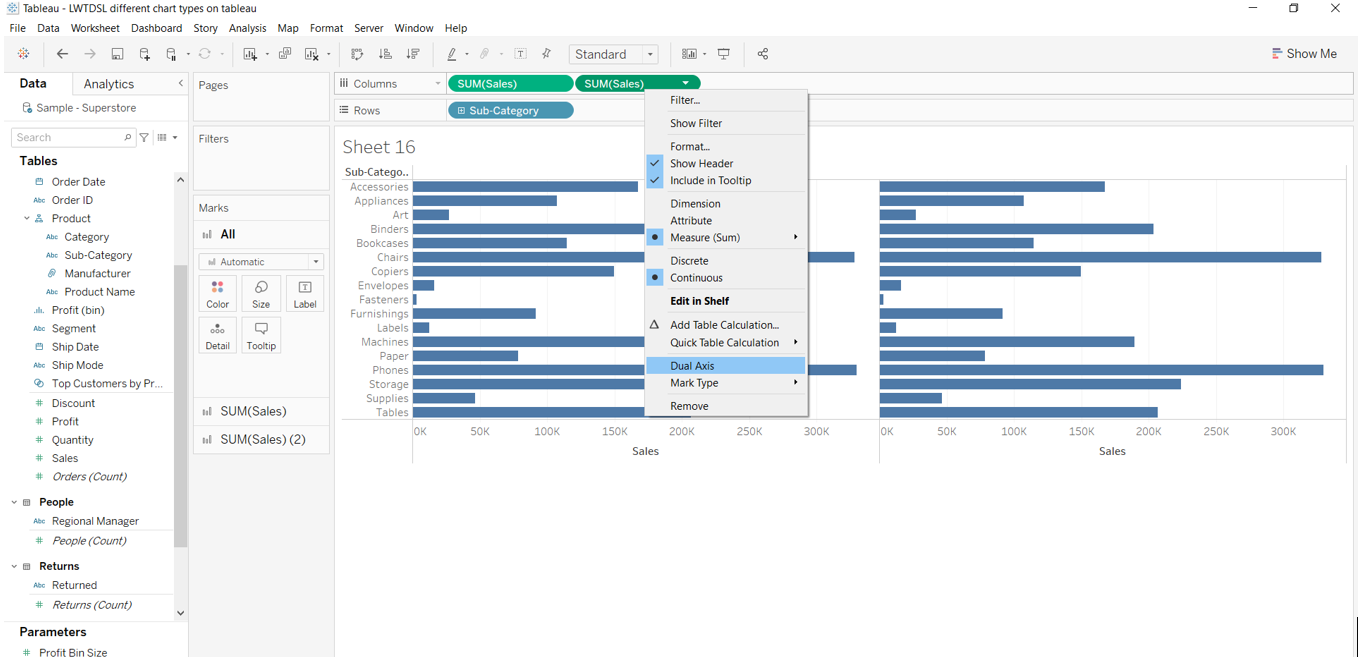
Task: Click the Show Me button
Action: [x=1304, y=54]
